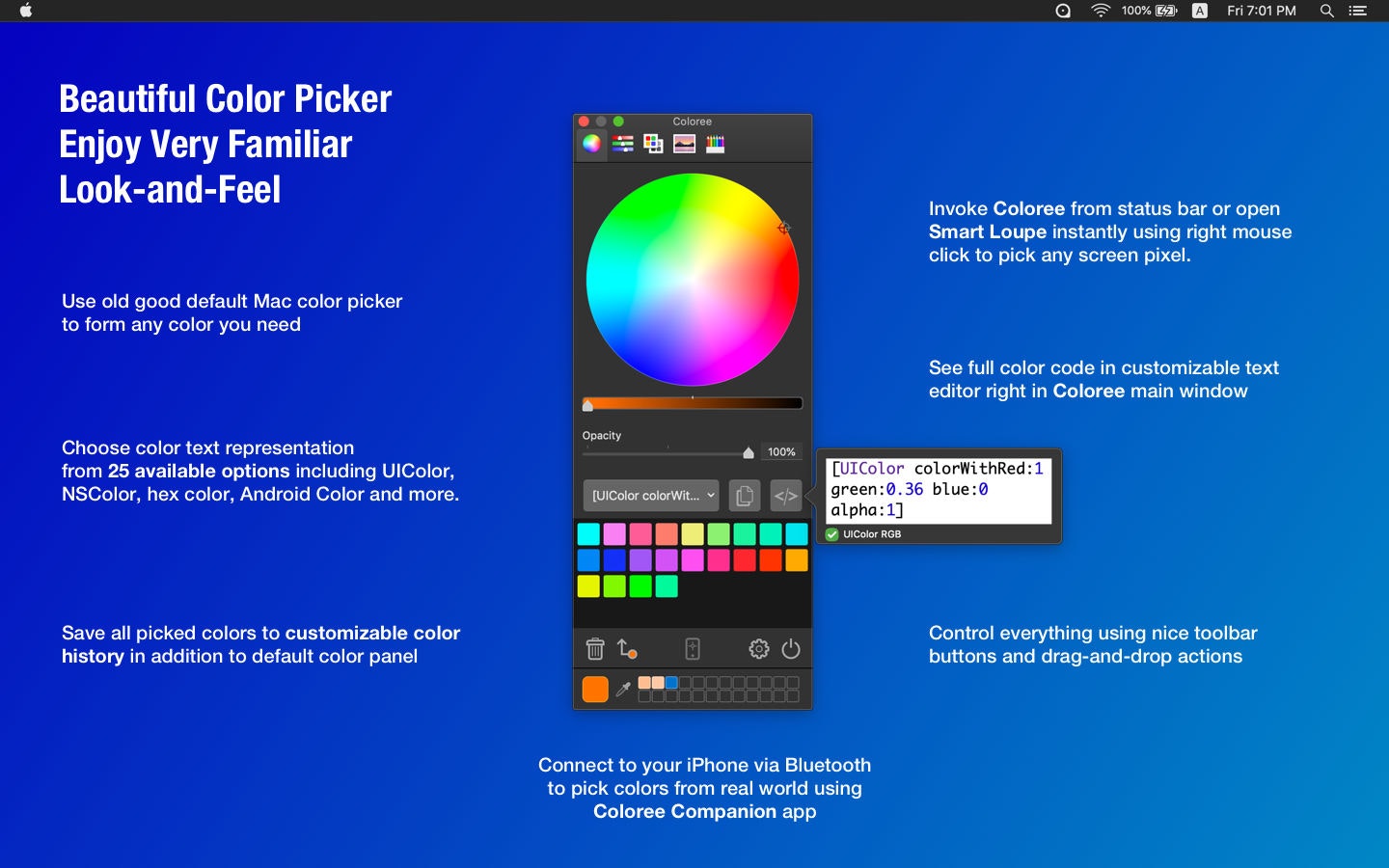This screenshot has height=868, width=1389.
Task: Select the pencils picker tab
Action: tap(715, 144)
